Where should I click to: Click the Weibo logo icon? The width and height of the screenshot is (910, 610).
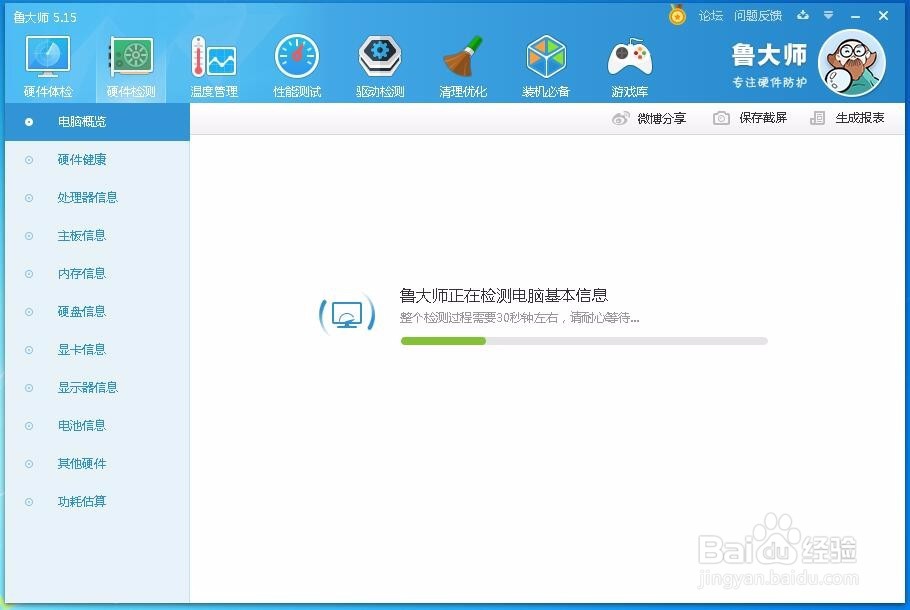coord(620,118)
